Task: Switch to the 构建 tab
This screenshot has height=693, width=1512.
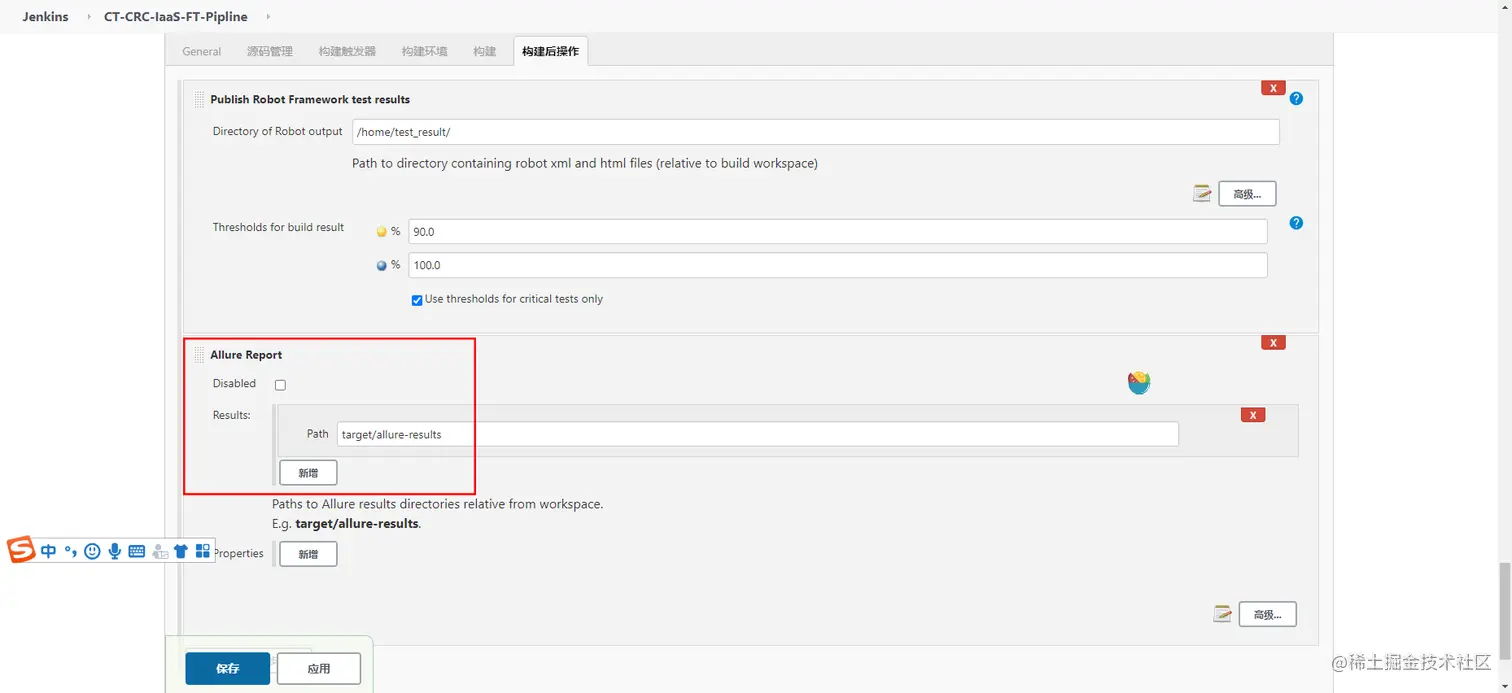Action: (485, 51)
